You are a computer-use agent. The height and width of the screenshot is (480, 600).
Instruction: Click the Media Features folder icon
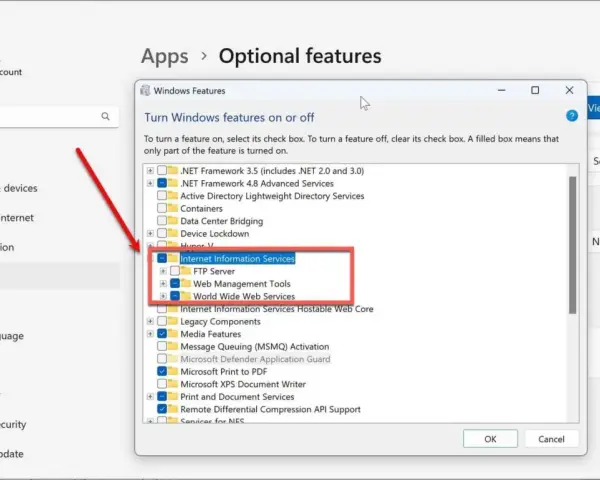[173, 334]
